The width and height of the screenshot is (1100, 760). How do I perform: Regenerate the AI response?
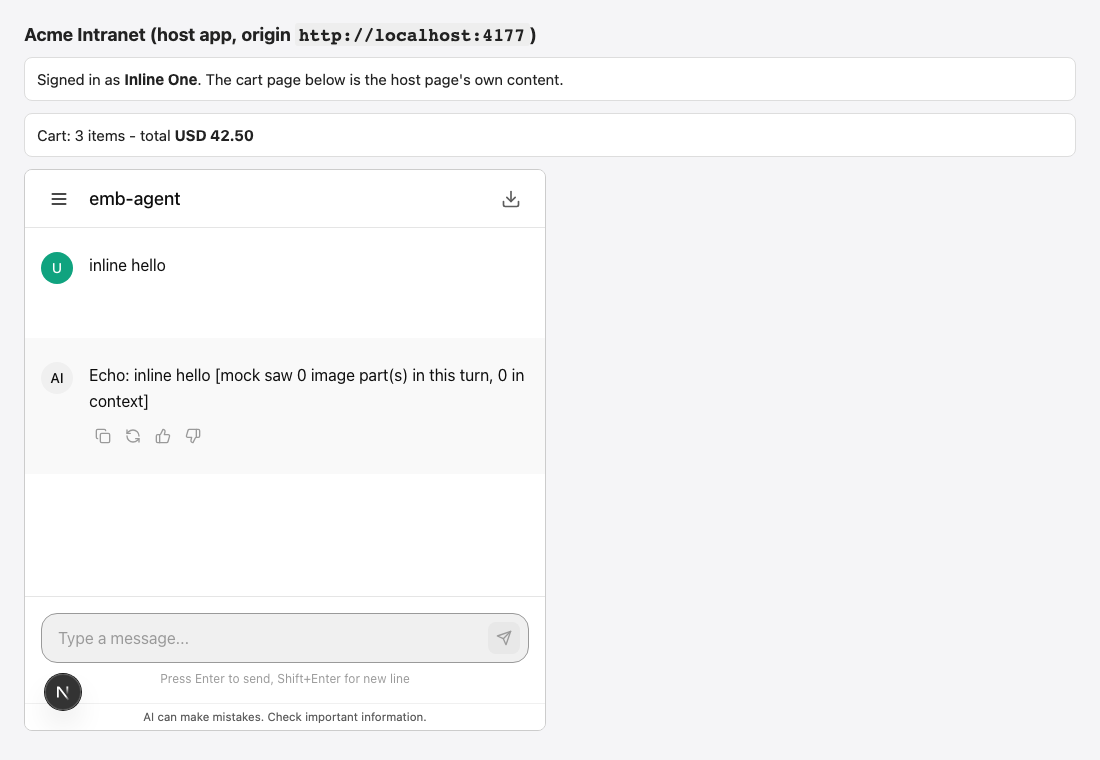[x=133, y=436]
